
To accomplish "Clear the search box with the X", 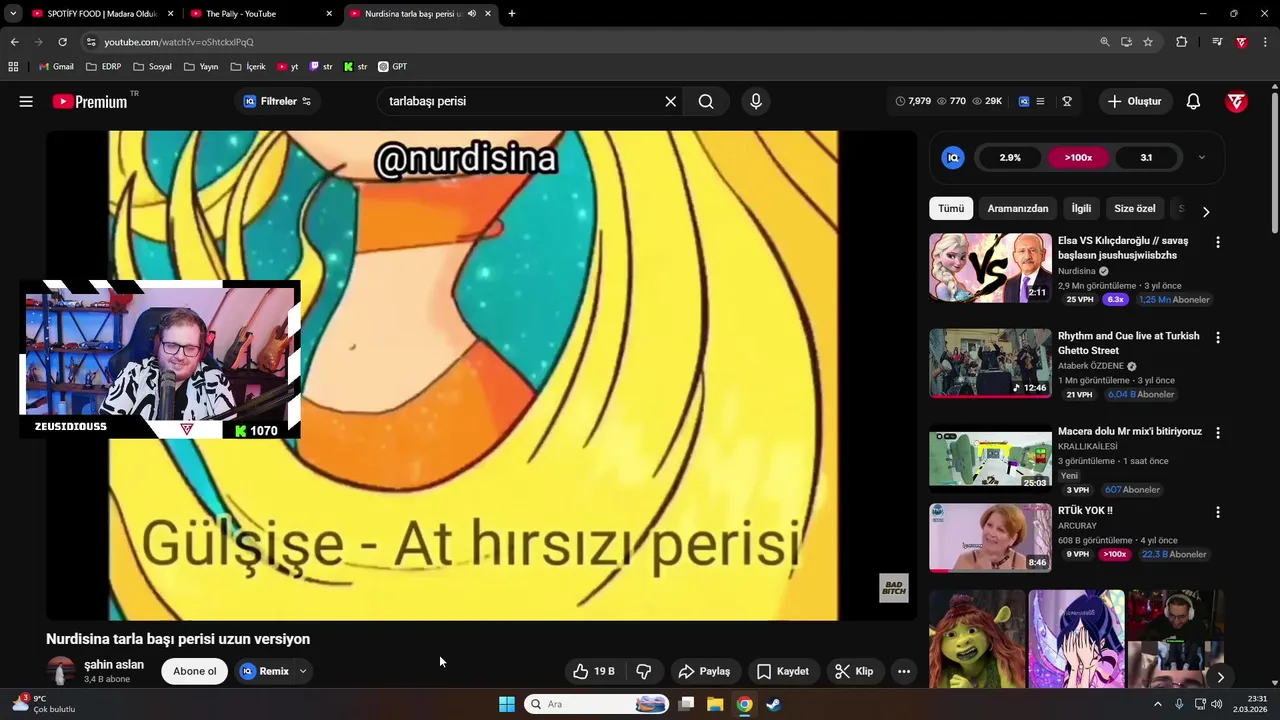I will coord(671,101).
